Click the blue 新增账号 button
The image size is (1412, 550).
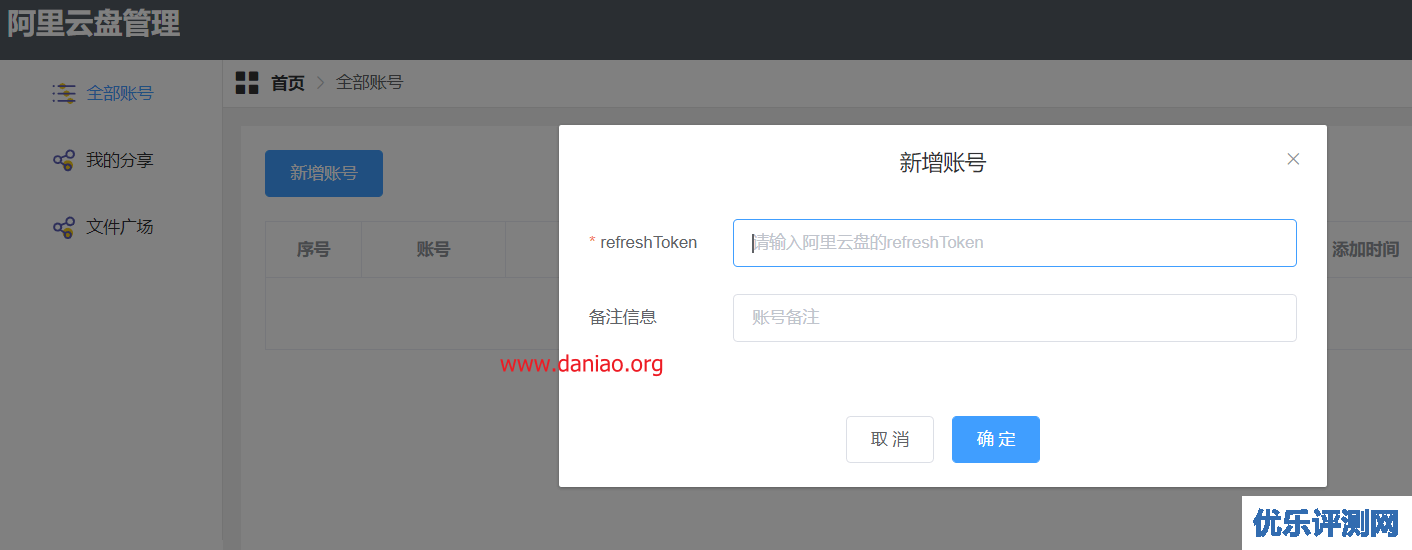[324, 173]
